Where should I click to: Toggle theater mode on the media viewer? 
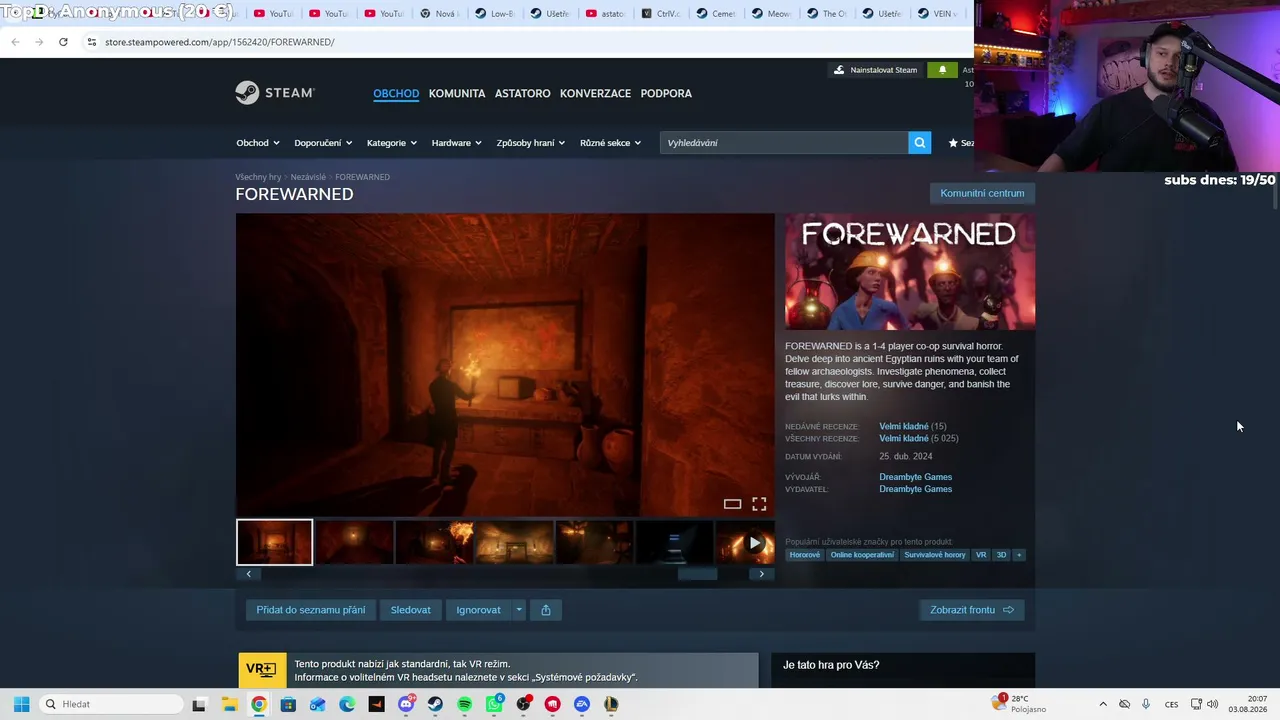pyautogui.click(x=732, y=504)
